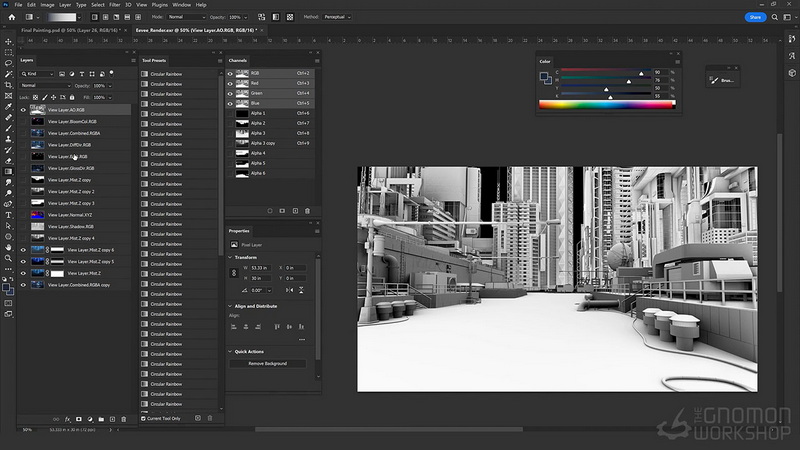Switch to Final Painting.psd document tab

coord(71,30)
